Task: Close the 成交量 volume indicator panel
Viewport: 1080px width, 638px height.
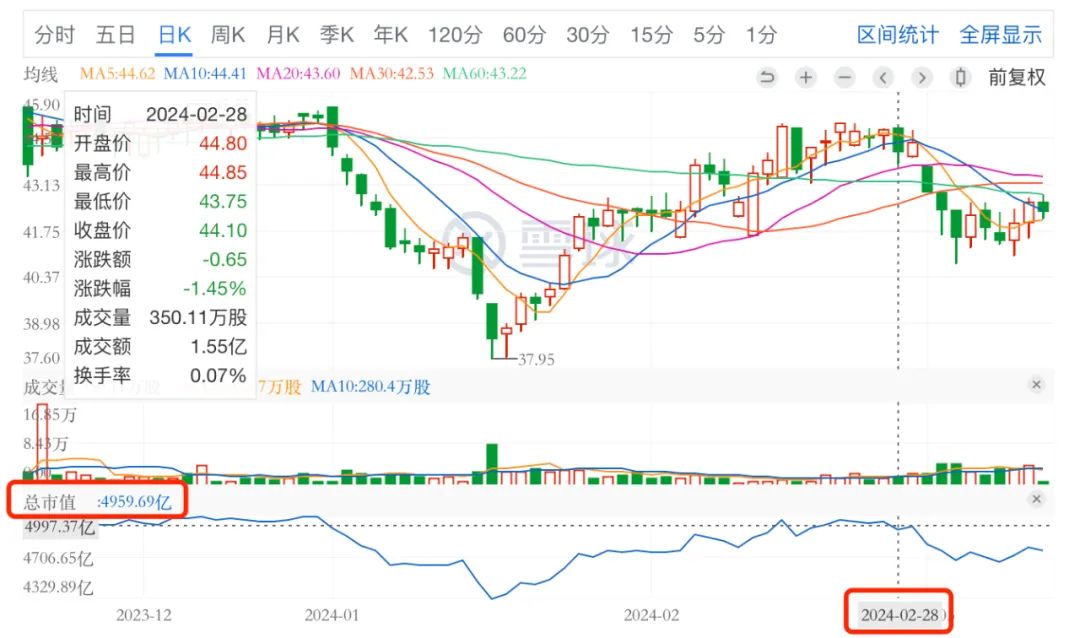Action: pos(1037,385)
